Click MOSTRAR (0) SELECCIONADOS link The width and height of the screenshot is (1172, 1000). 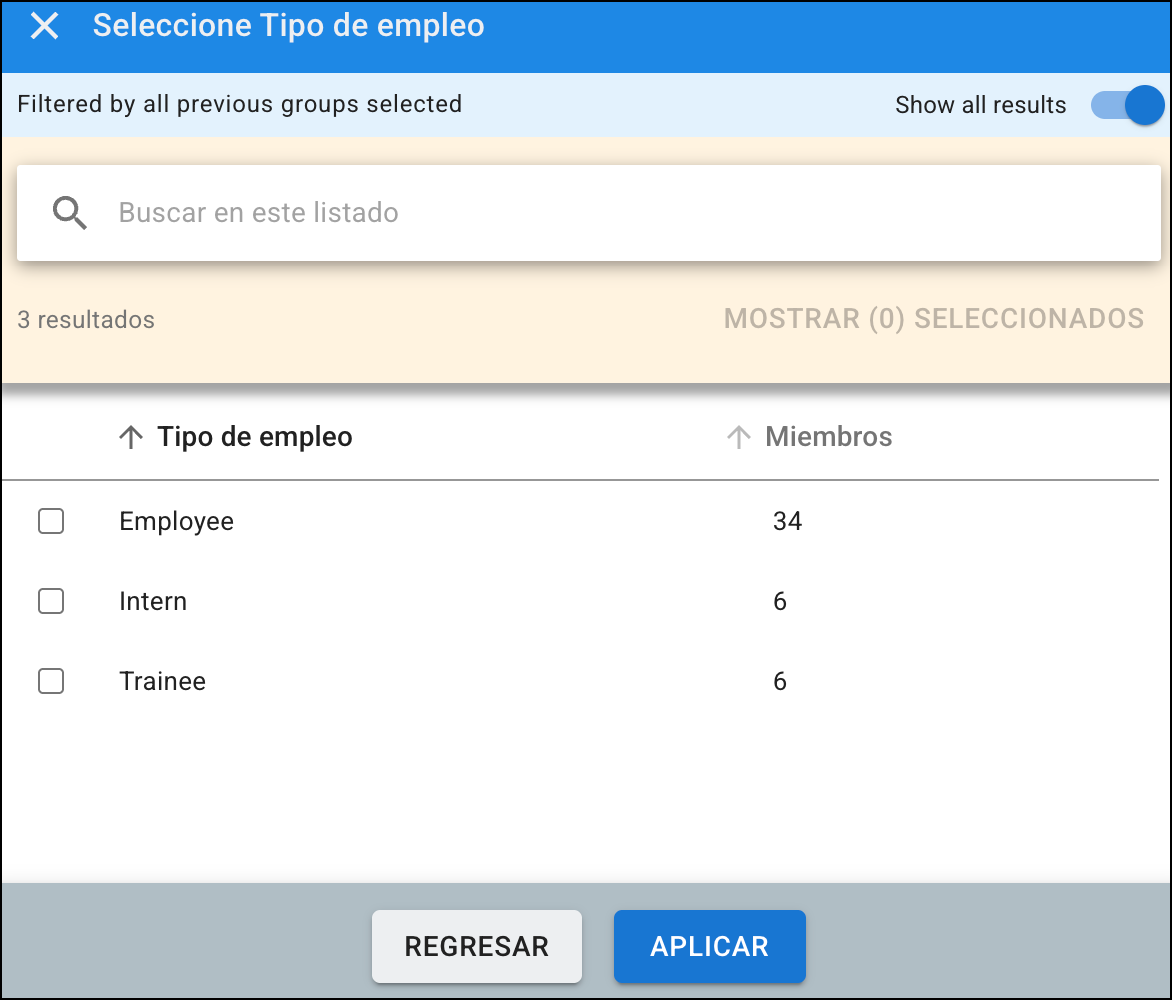coord(934,319)
